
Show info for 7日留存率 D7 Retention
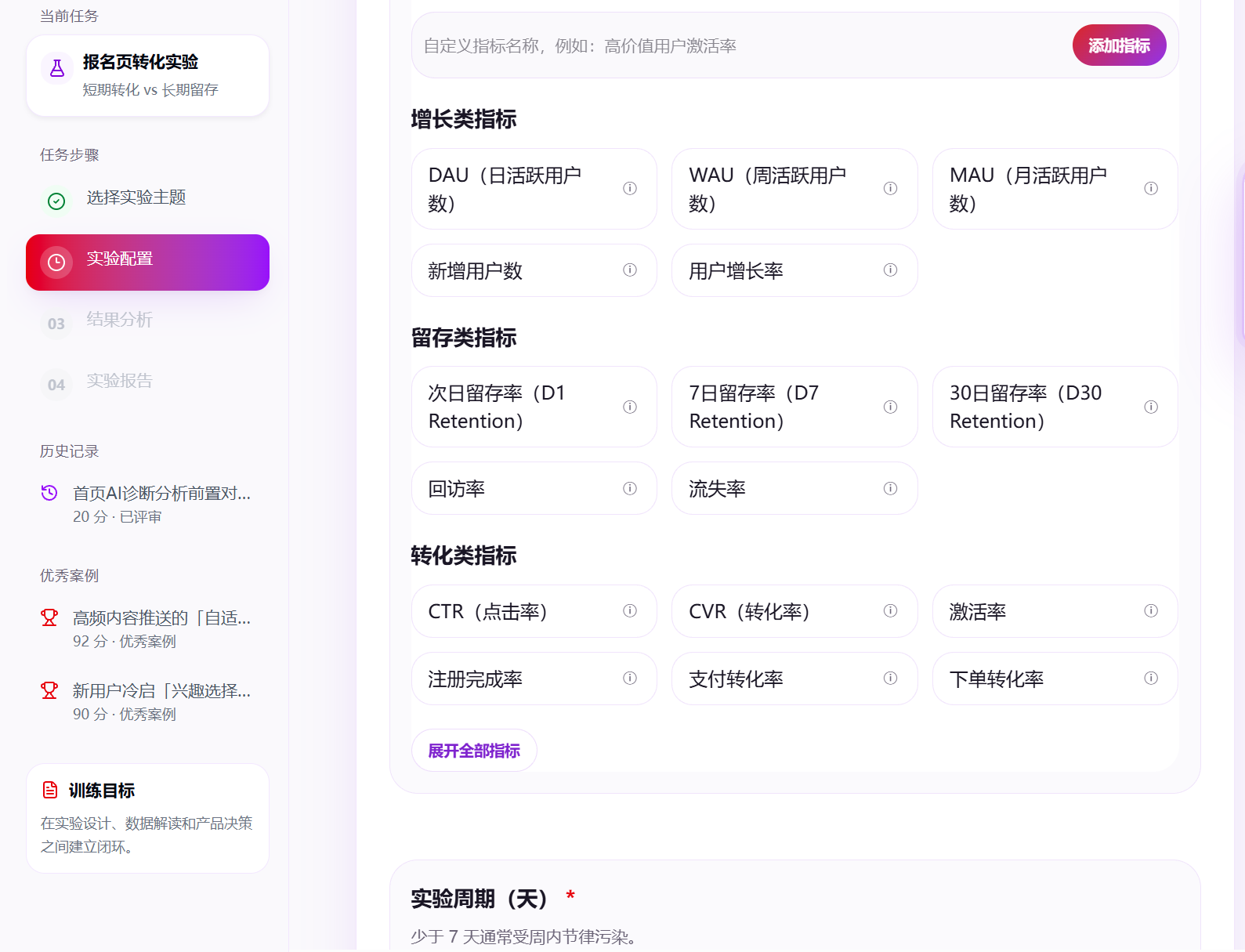(x=890, y=407)
